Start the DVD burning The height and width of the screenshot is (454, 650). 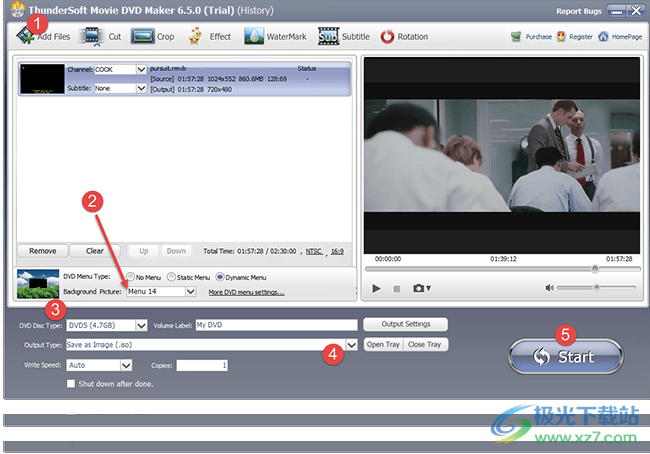(565, 357)
